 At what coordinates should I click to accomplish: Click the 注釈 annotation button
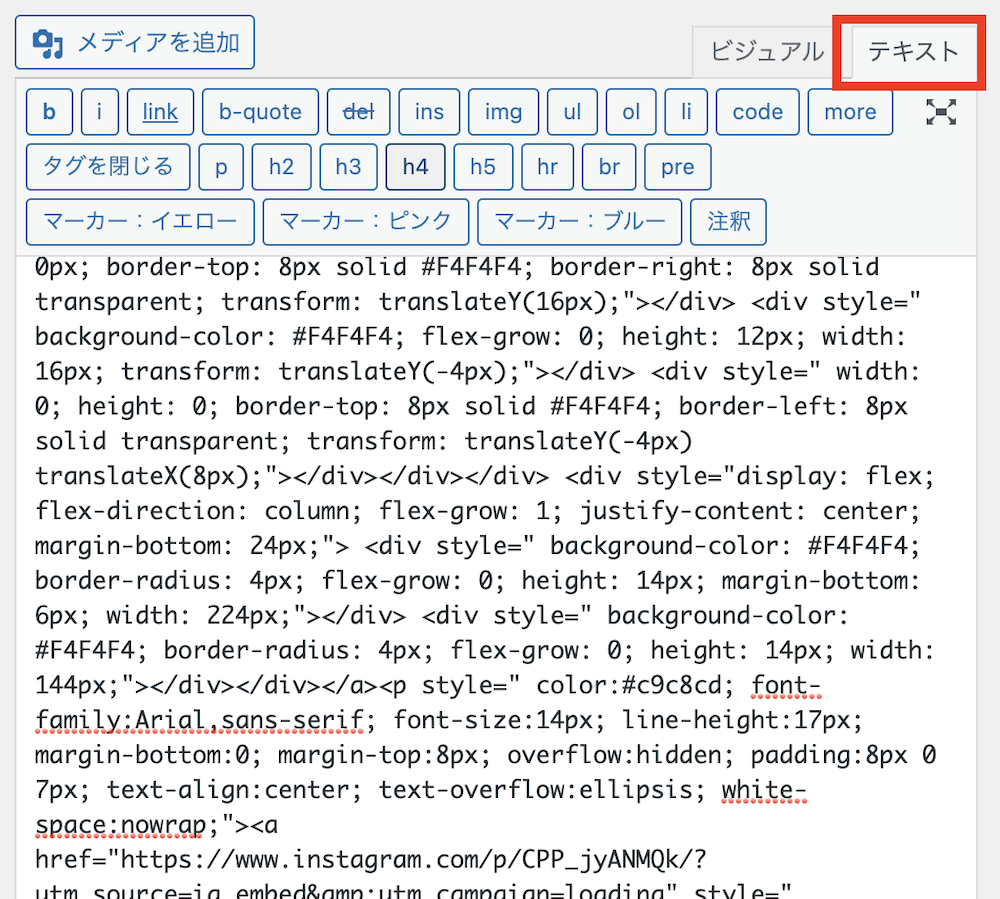[x=728, y=222]
